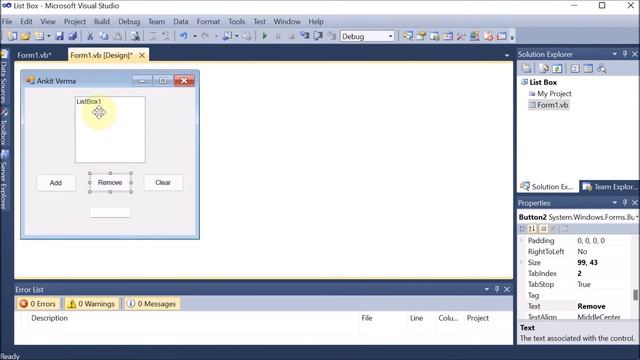Close the Form1.vb [Design] tab with X
Image resolution: width=640 pixels, height=360 pixels.
tap(142, 55)
